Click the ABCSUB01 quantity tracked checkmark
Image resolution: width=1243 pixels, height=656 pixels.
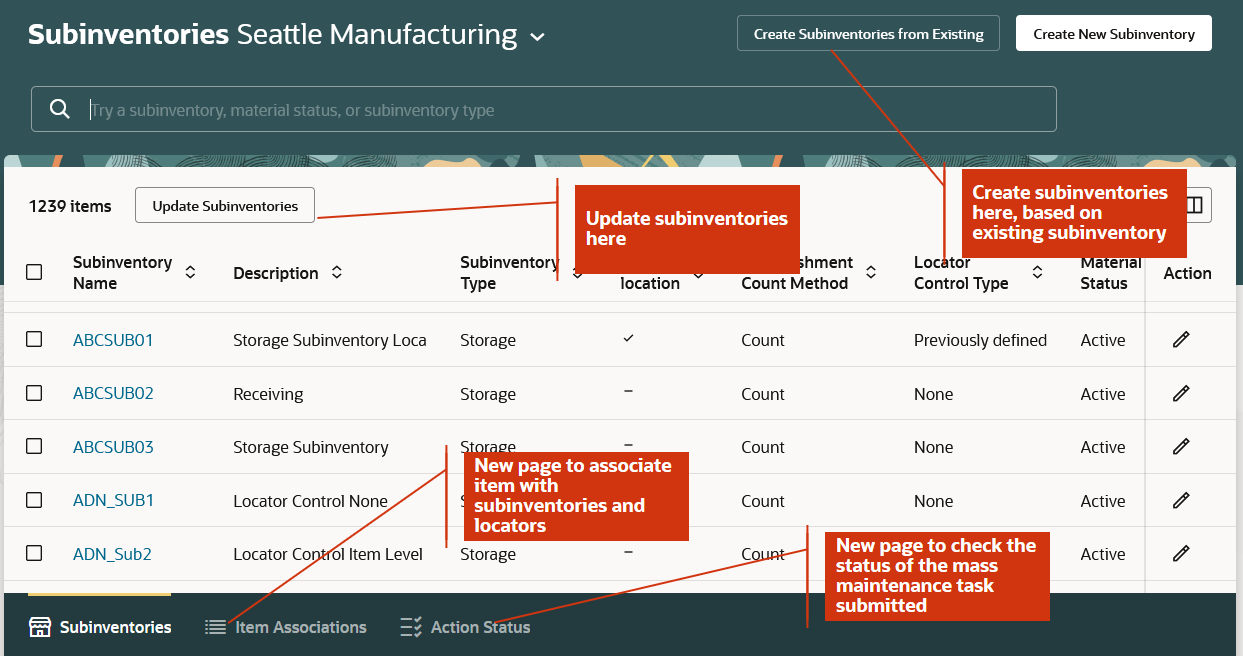tap(628, 339)
